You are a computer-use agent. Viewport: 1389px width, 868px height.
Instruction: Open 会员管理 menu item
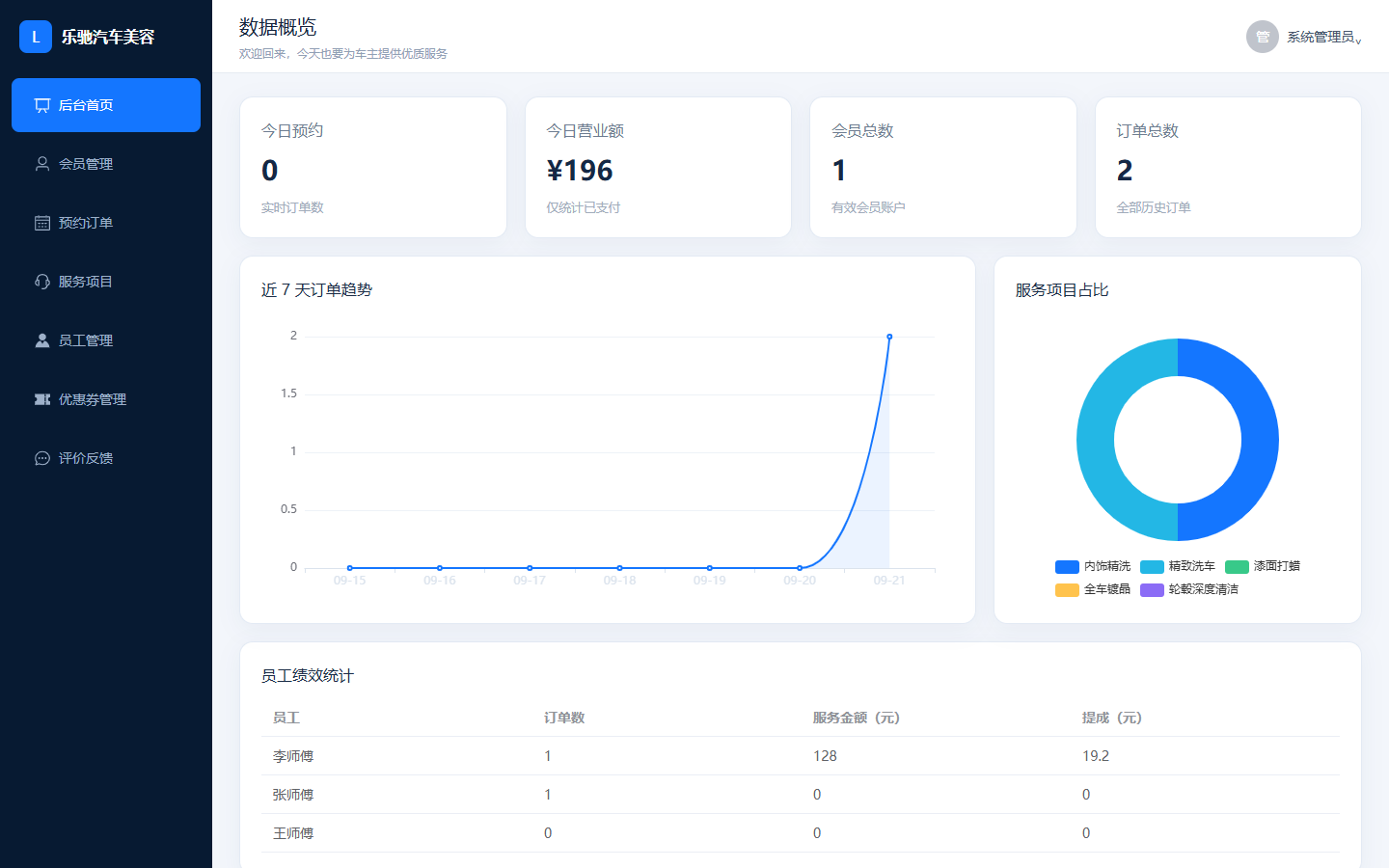(x=106, y=164)
